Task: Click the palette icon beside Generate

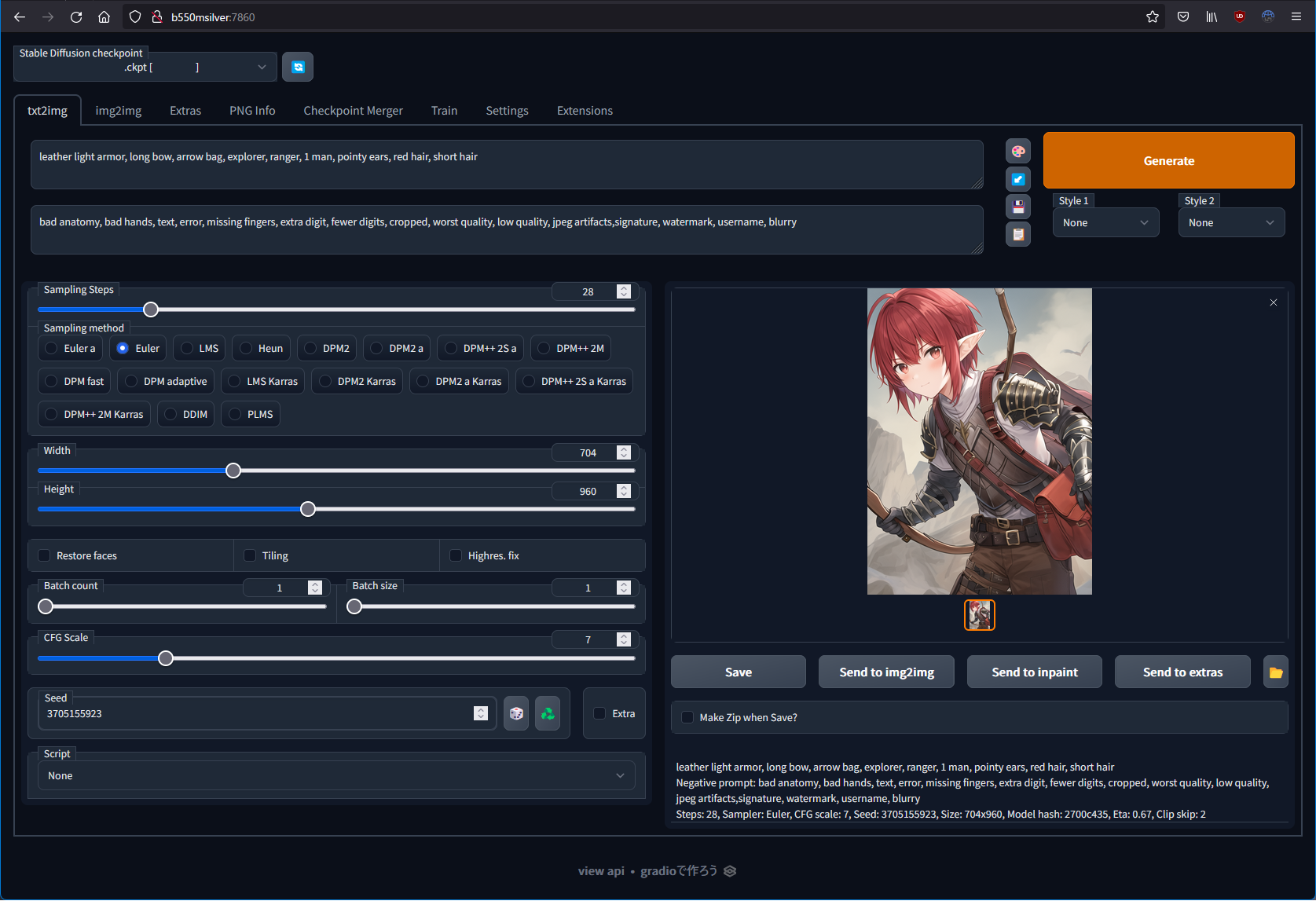Action: [1017, 151]
